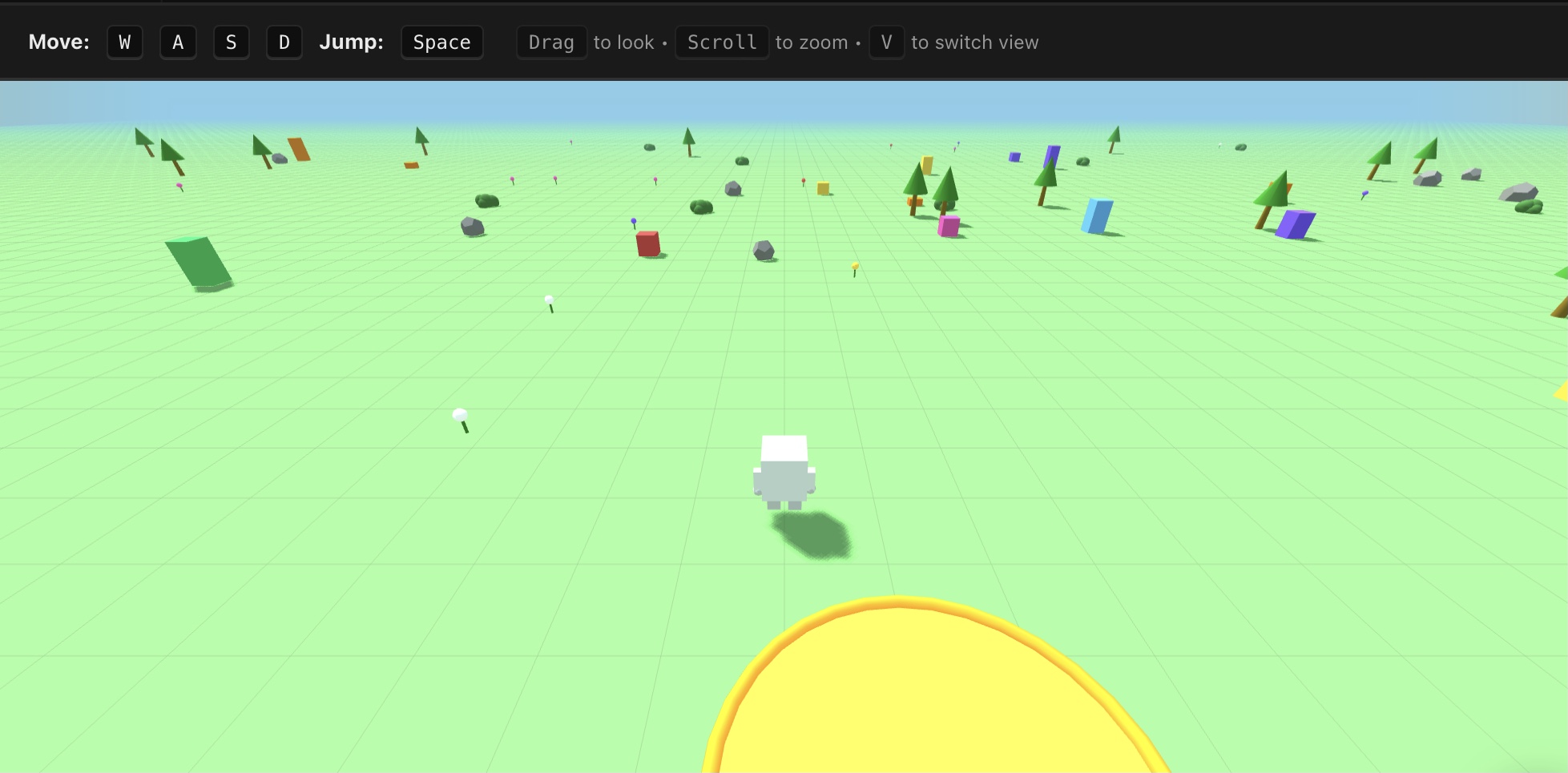Click the white flower closest to player
Image resolution: width=1568 pixels, height=773 pixels.
(462, 420)
